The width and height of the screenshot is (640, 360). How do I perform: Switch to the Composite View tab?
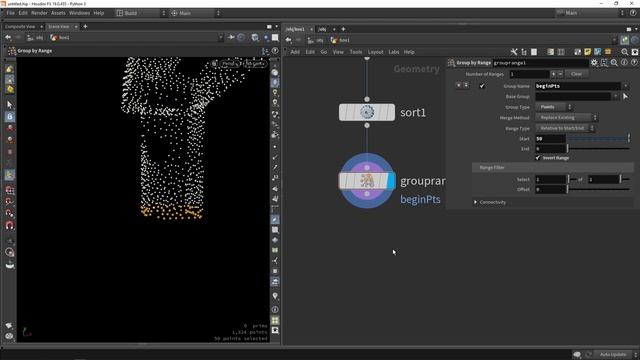[x=20, y=27]
